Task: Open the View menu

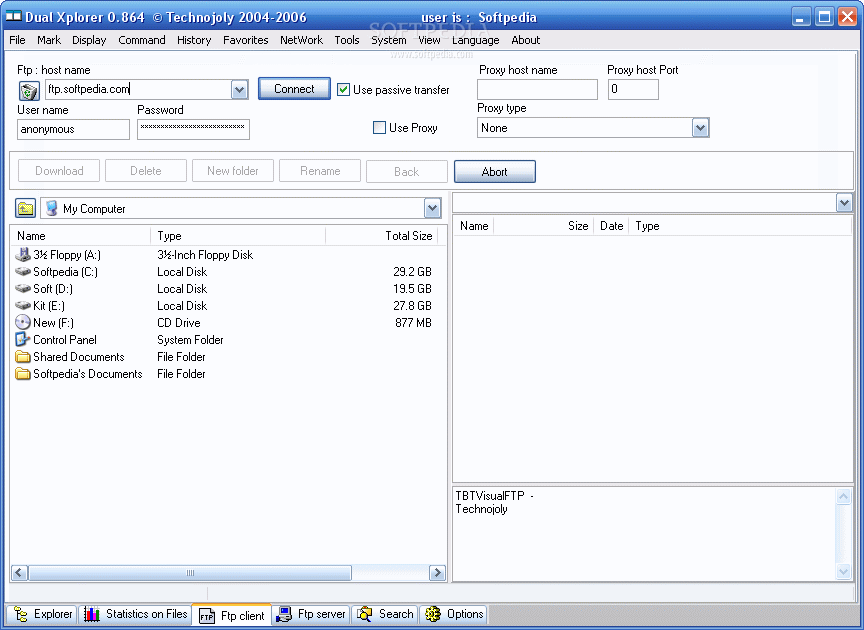Action: pyautogui.click(x=429, y=40)
